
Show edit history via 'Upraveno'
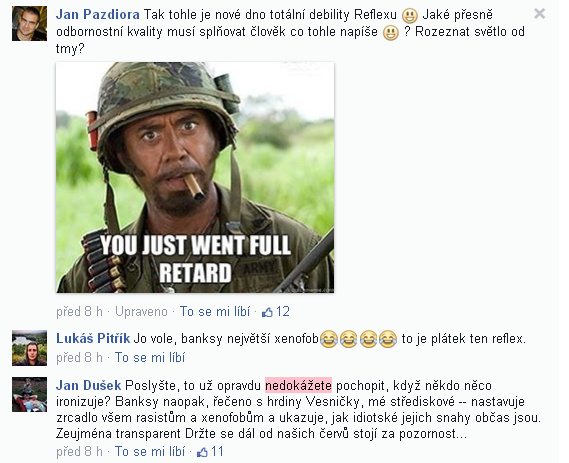pos(141,312)
